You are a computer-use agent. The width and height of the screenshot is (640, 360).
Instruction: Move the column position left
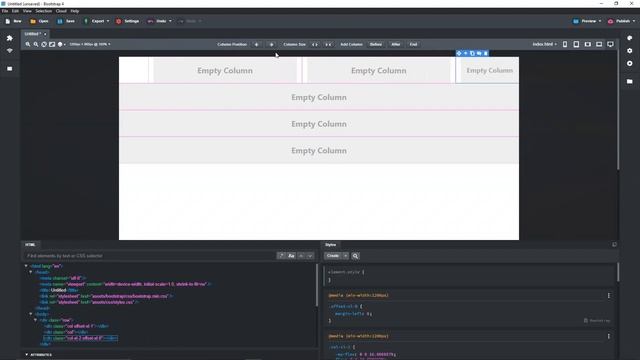(x=256, y=44)
